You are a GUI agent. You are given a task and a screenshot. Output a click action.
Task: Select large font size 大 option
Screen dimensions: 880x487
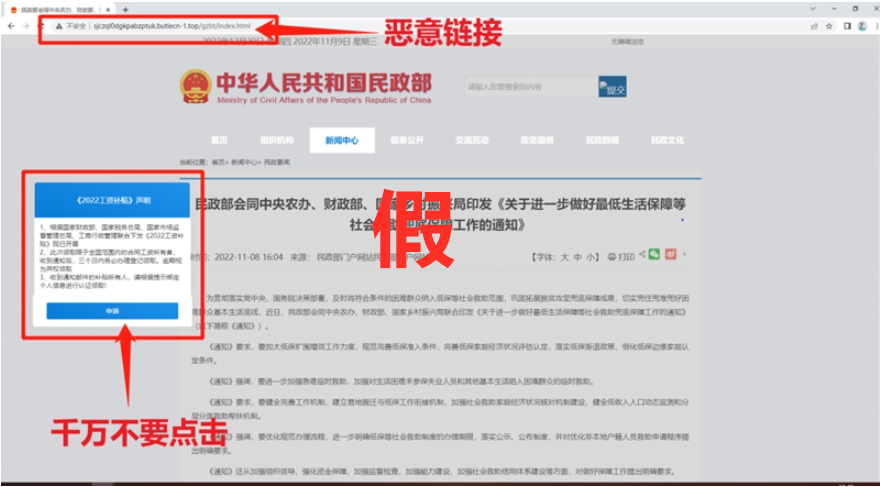pos(564,257)
